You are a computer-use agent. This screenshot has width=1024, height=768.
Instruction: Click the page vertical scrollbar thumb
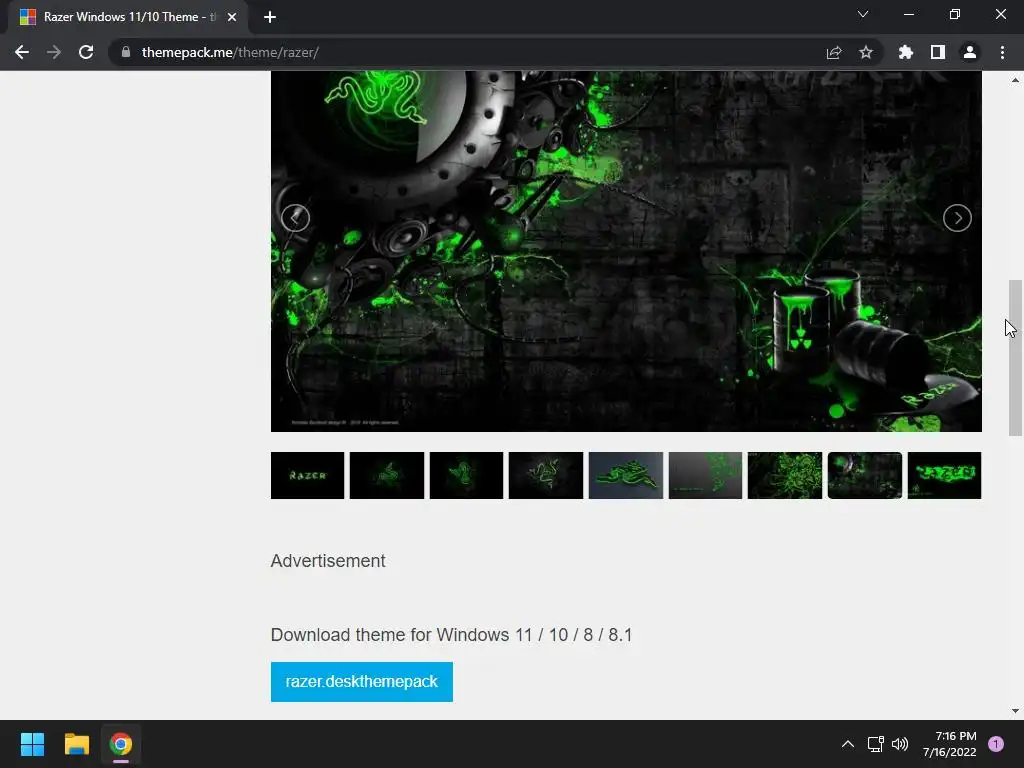pyautogui.click(x=1015, y=358)
